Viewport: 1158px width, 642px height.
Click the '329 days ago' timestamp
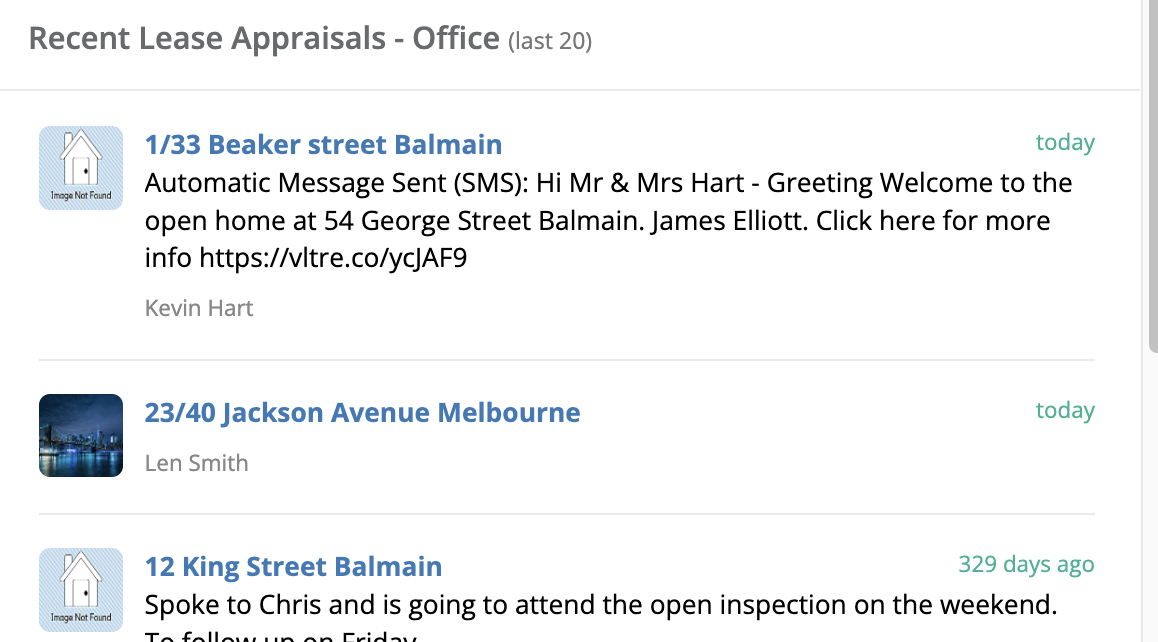coord(1027,564)
